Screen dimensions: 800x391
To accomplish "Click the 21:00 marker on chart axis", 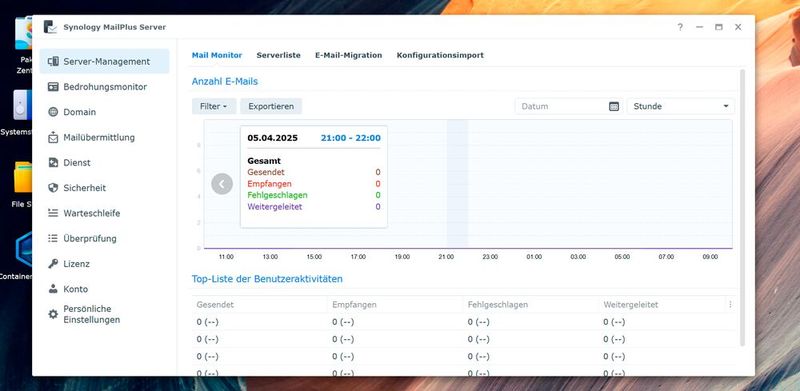I will pos(446,257).
